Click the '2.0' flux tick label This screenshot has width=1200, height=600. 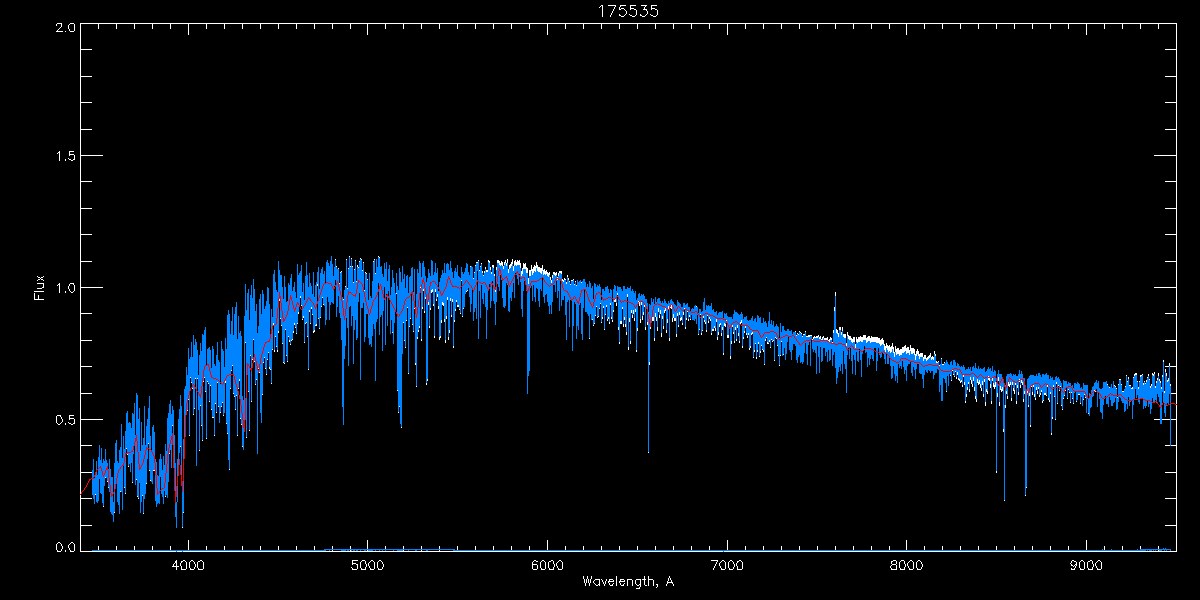coord(65,28)
